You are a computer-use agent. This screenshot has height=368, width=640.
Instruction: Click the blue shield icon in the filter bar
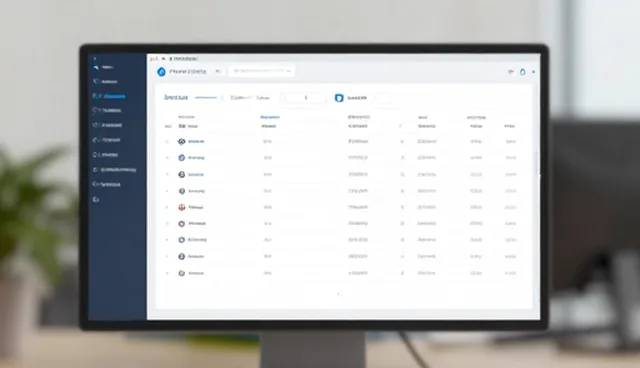[x=339, y=98]
